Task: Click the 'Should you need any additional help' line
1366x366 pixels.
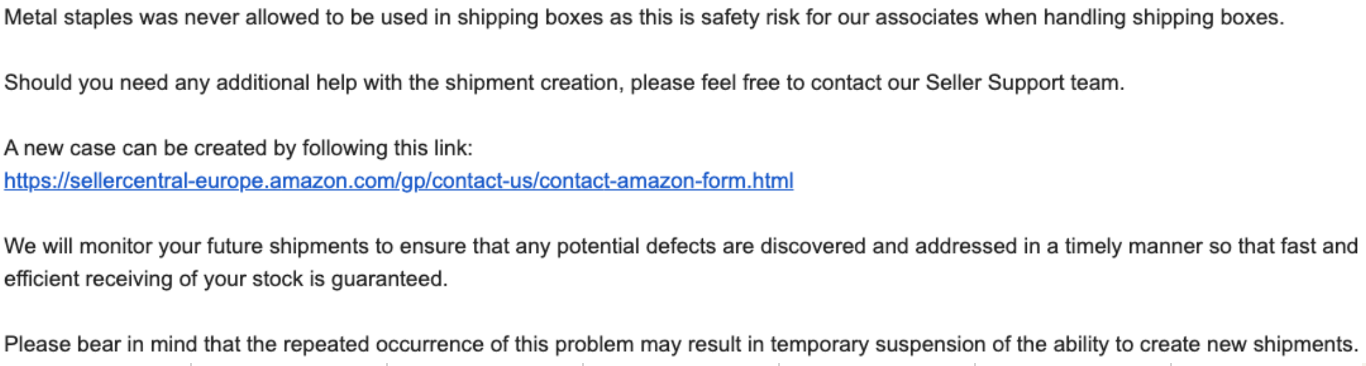Action: 565,83
